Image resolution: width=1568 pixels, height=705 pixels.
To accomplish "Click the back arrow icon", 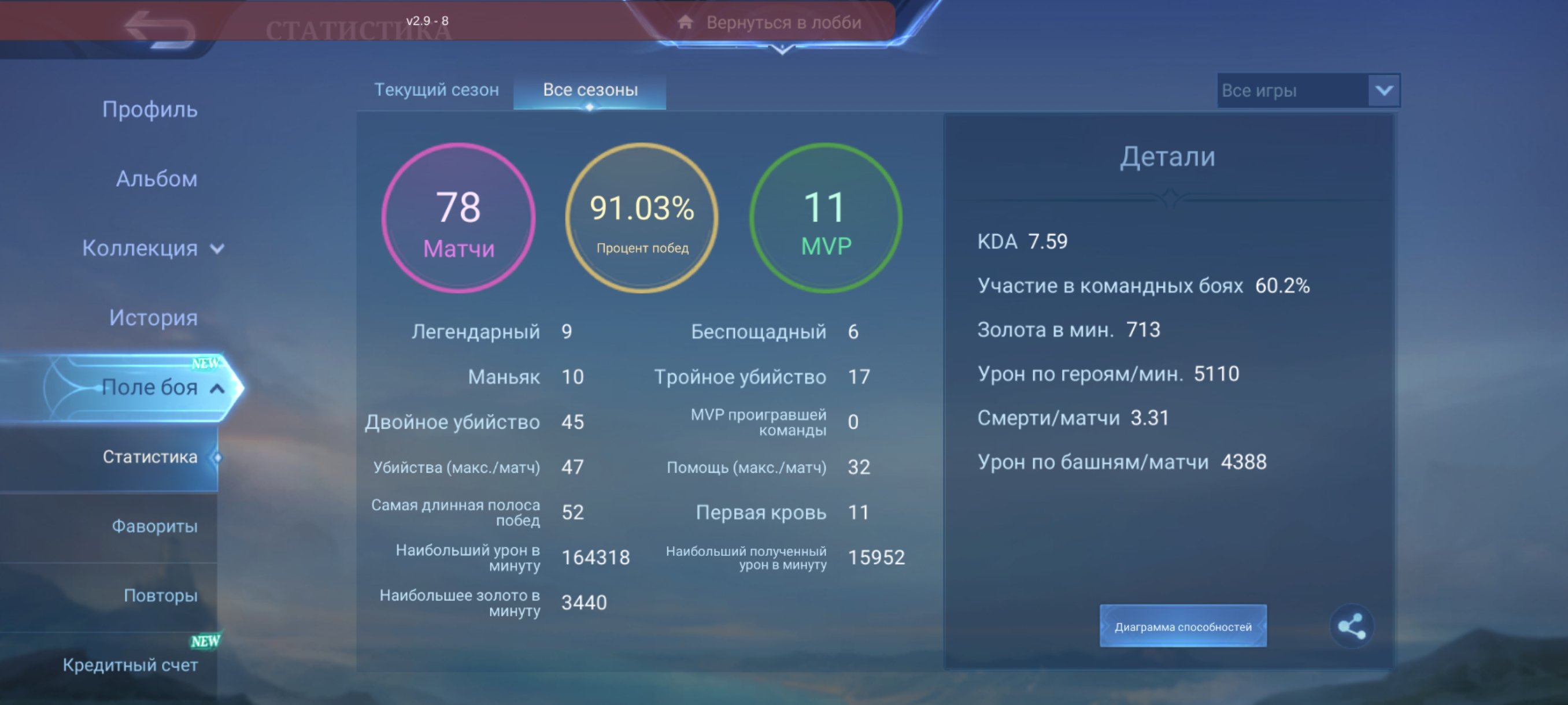I will (x=160, y=28).
